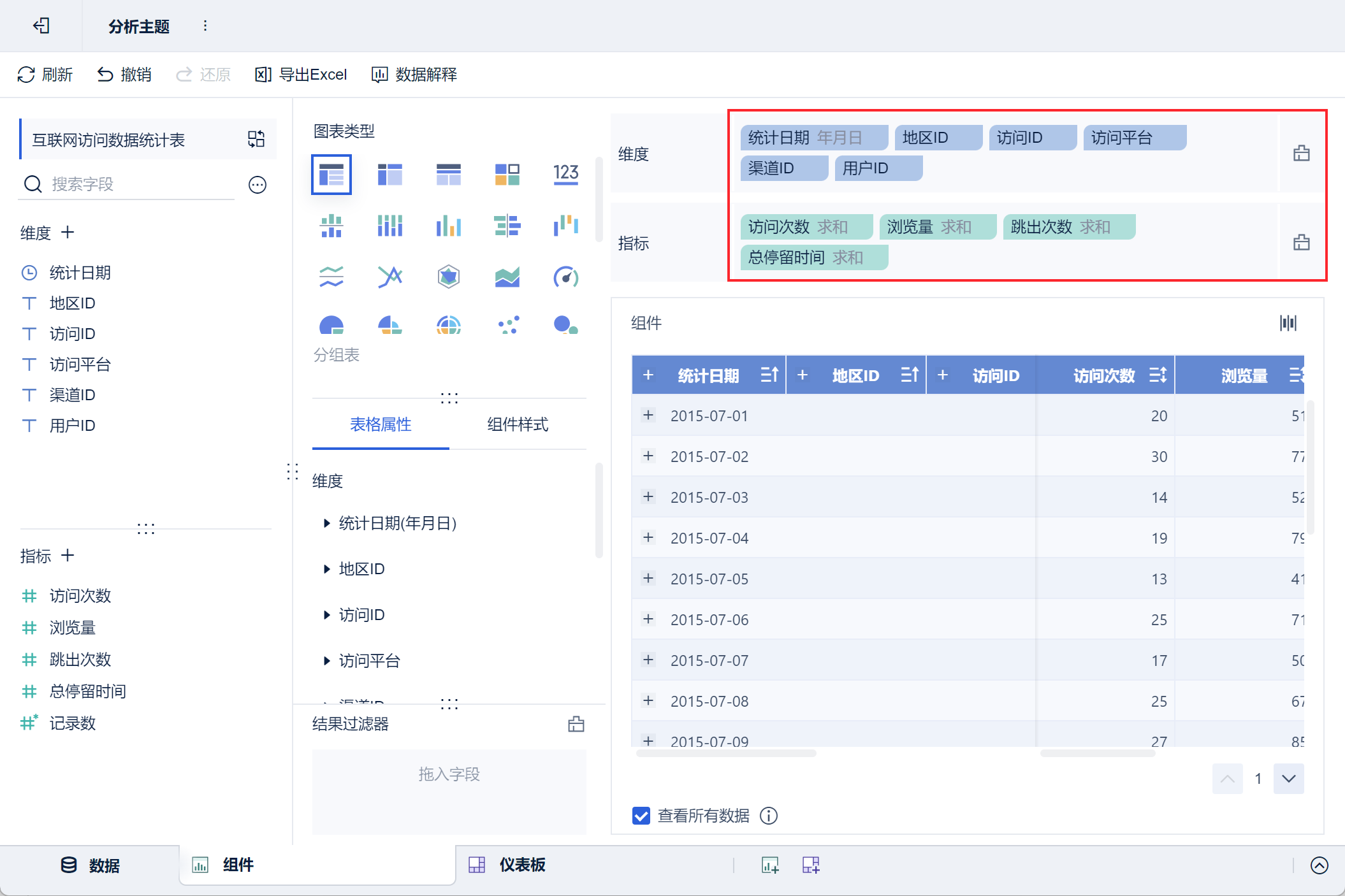Go to next page with down arrow

(x=1288, y=779)
